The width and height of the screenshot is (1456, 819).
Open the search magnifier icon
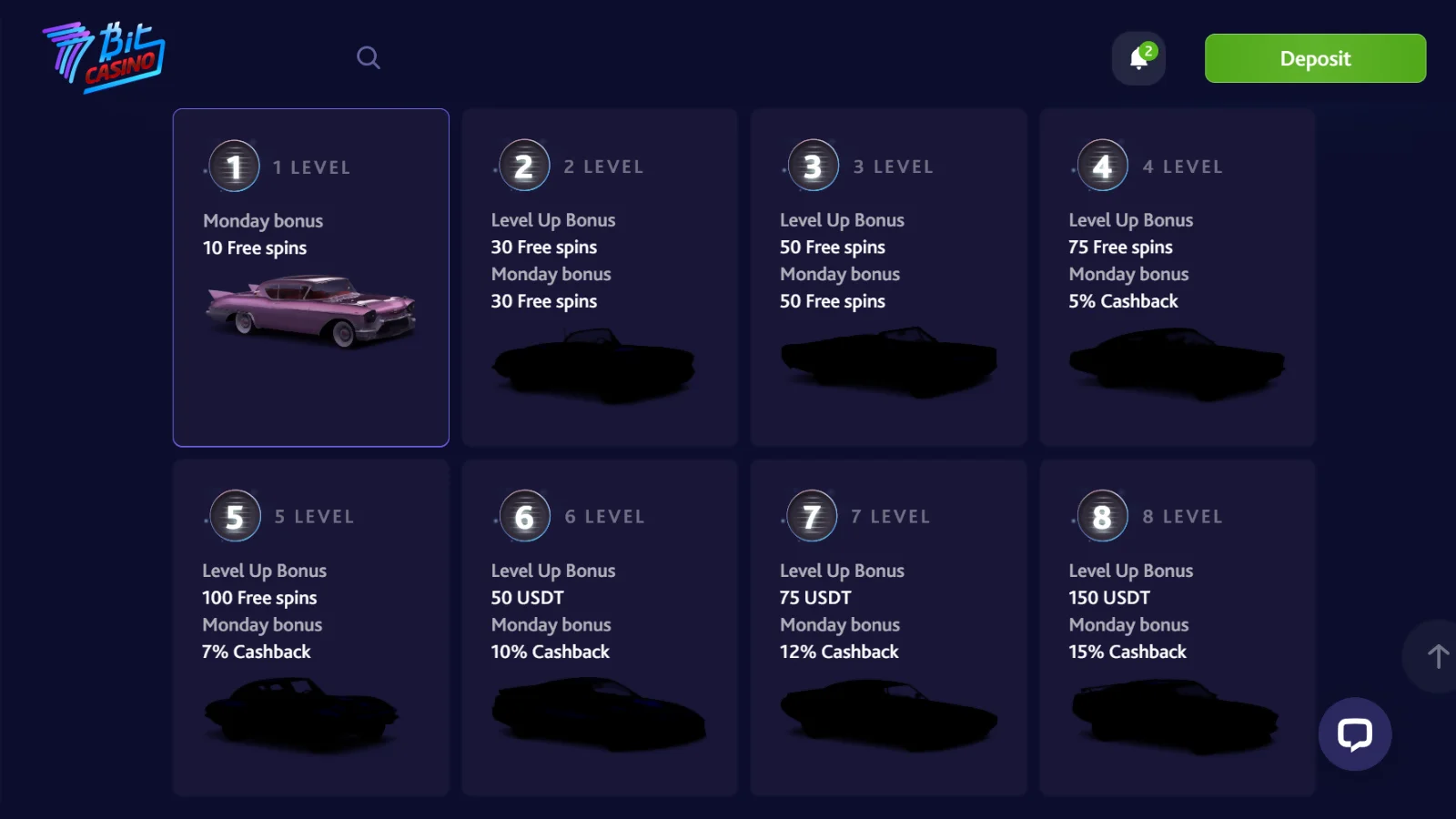[368, 58]
